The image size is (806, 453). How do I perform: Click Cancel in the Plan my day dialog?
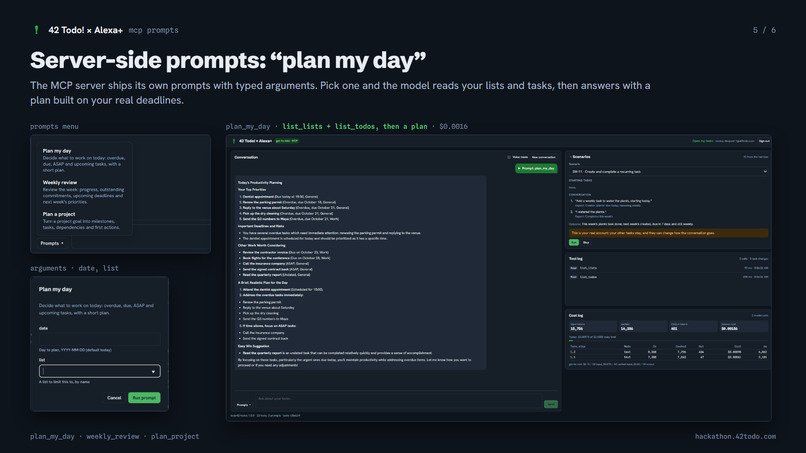[114, 398]
